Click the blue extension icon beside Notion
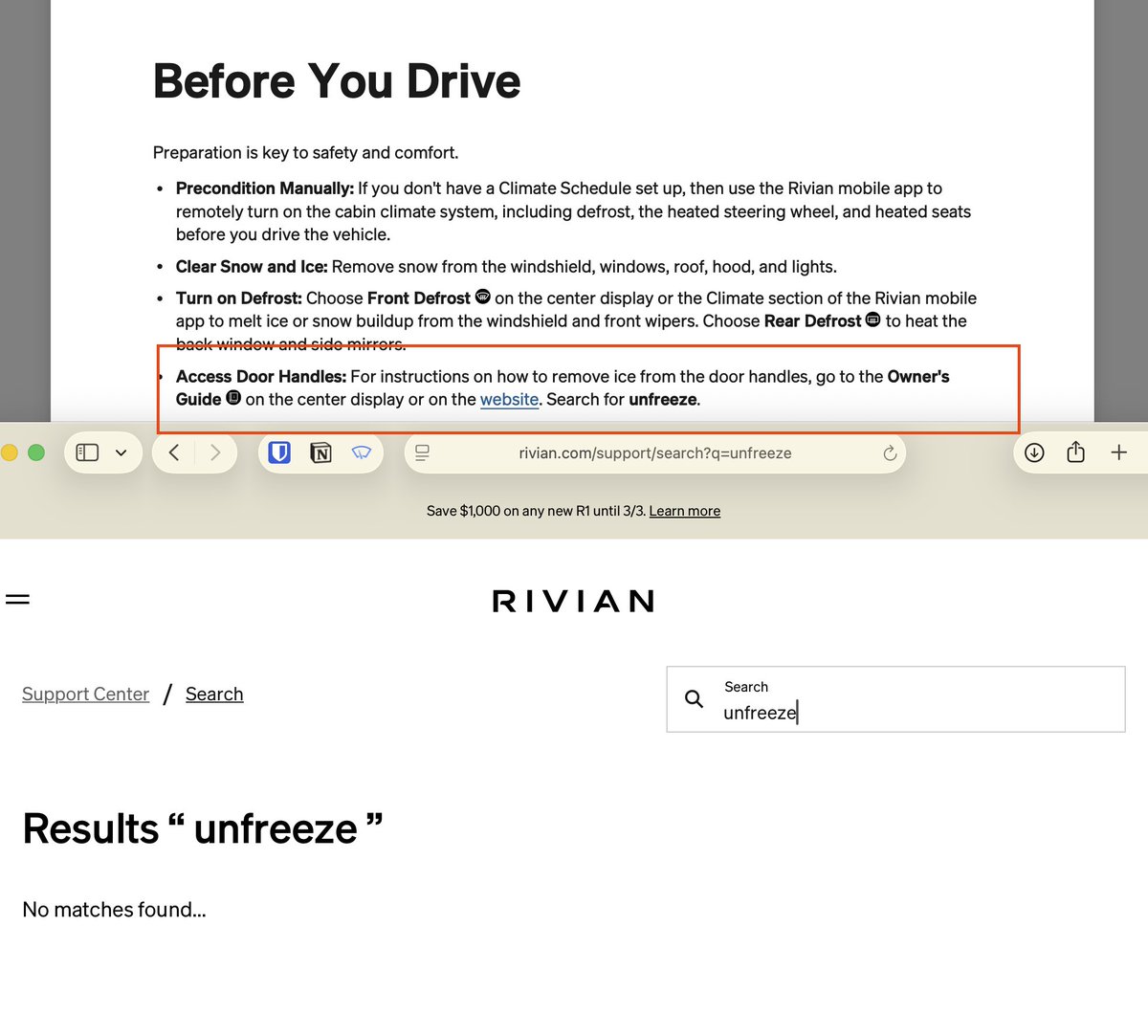Viewport: 1148px width, 1036px height. [x=362, y=452]
